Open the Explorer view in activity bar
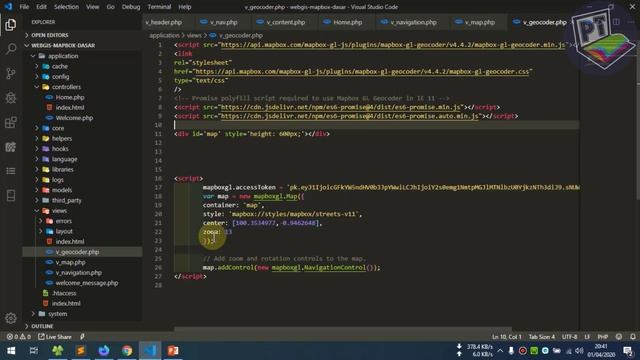 click(11, 24)
